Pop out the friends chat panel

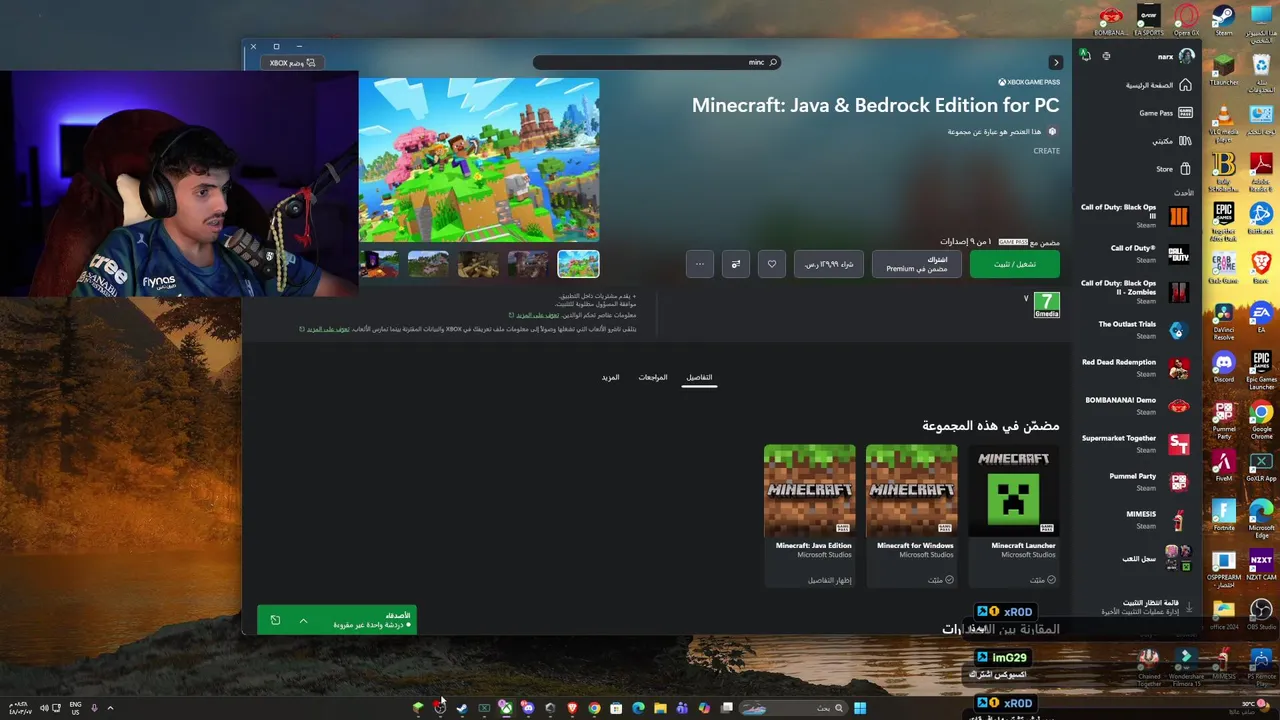tap(275, 621)
